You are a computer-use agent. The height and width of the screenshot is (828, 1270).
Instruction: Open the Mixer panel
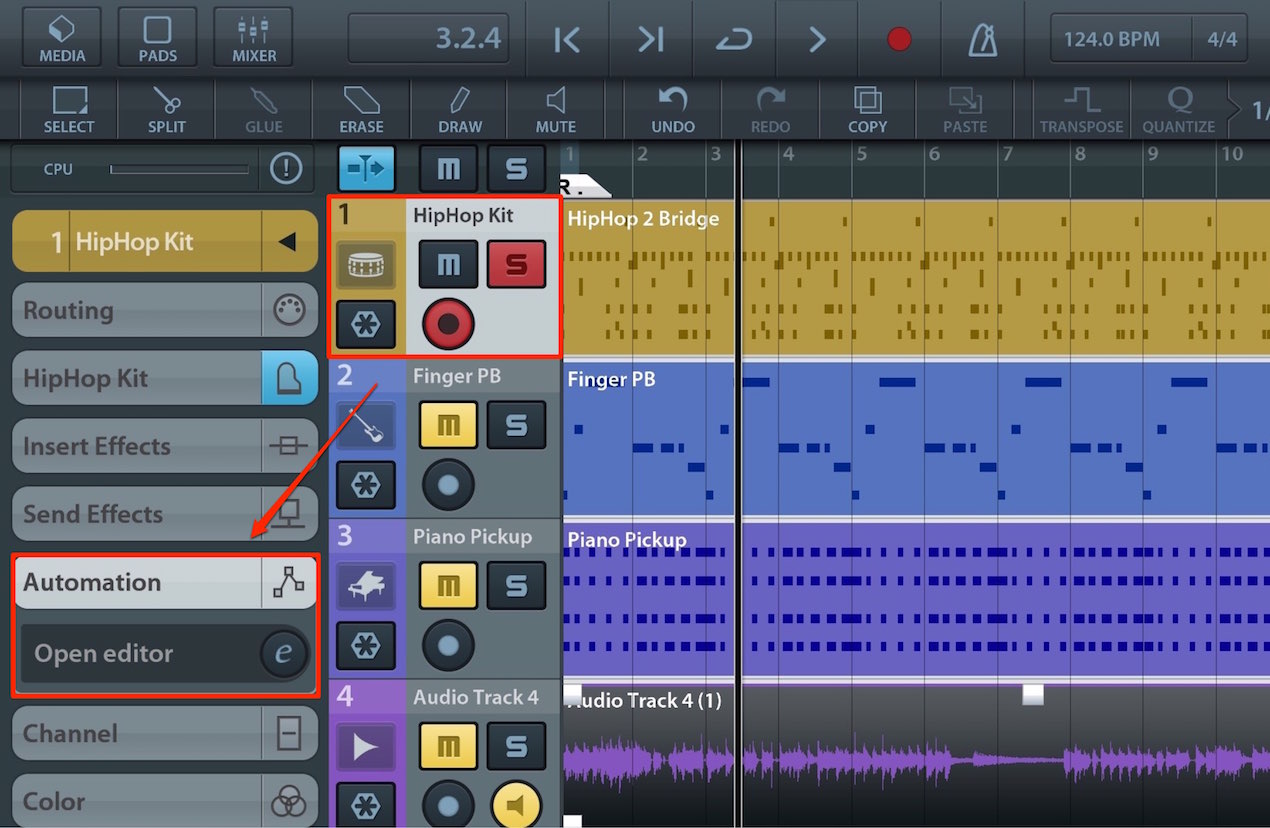(254, 38)
